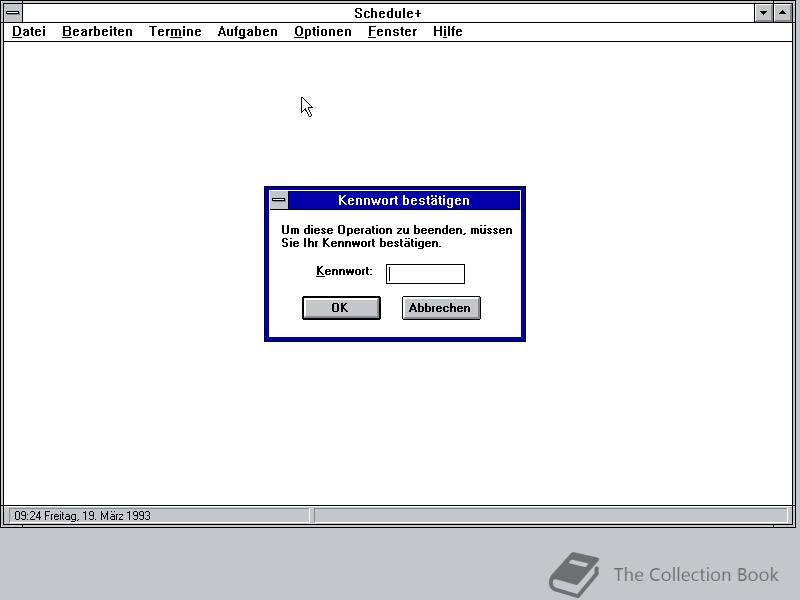Click the Schedule+ title bar
Viewport: 800px width, 600px height.
tap(388, 13)
